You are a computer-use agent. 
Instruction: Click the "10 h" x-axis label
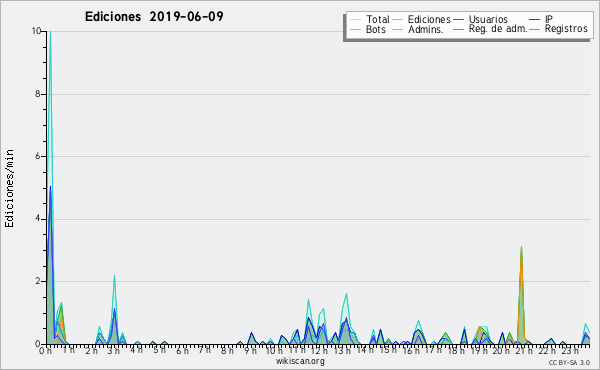coord(274,350)
